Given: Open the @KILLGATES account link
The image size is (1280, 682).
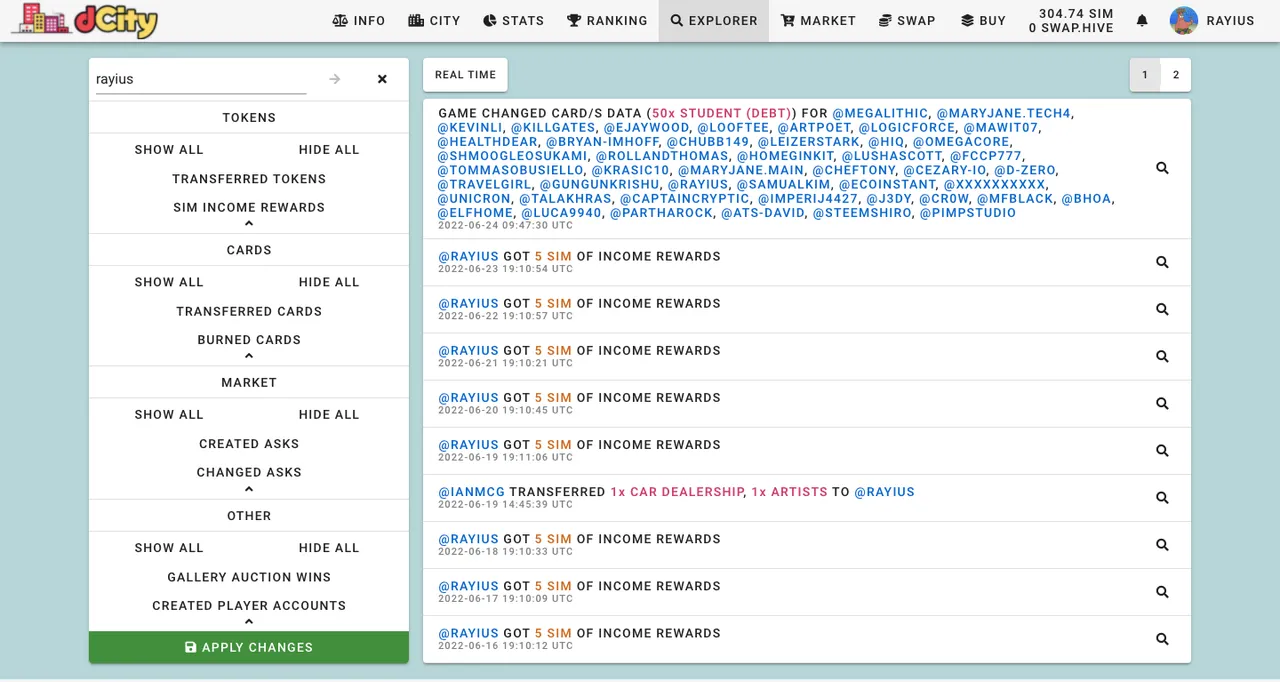Looking at the screenshot, I should click(x=553, y=128).
